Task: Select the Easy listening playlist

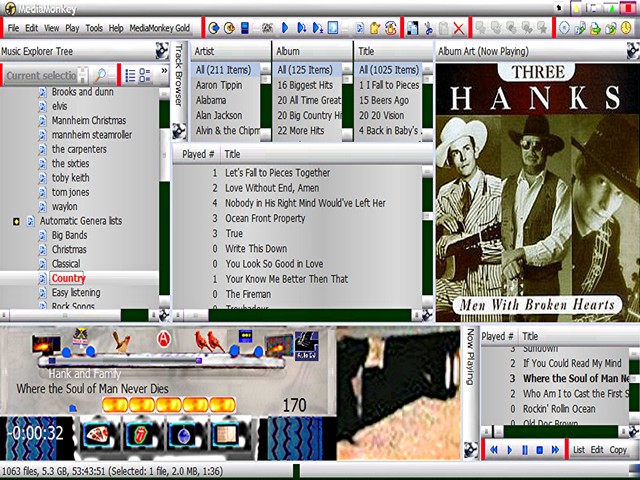Action: [76, 292]
